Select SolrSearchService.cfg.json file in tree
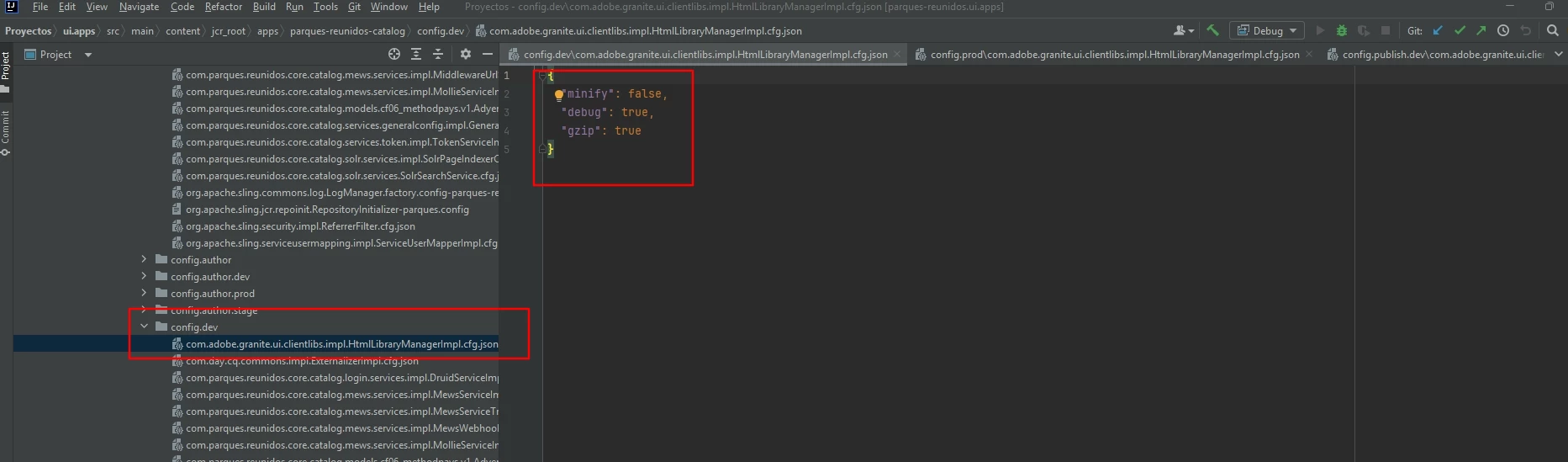This screenshot has width=1568, height=462. (342, 176)
